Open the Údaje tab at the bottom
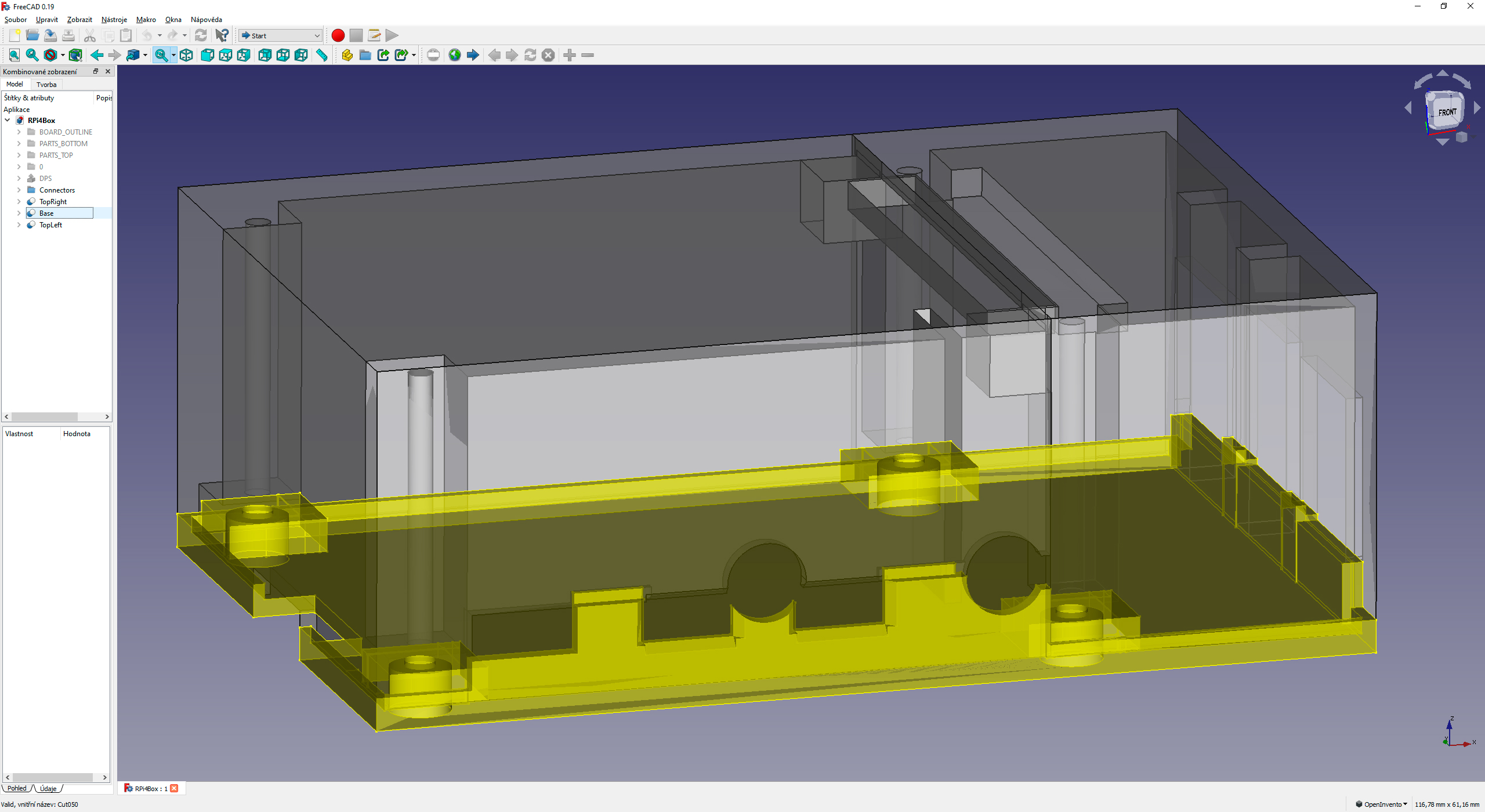 [x=49, y=788]
